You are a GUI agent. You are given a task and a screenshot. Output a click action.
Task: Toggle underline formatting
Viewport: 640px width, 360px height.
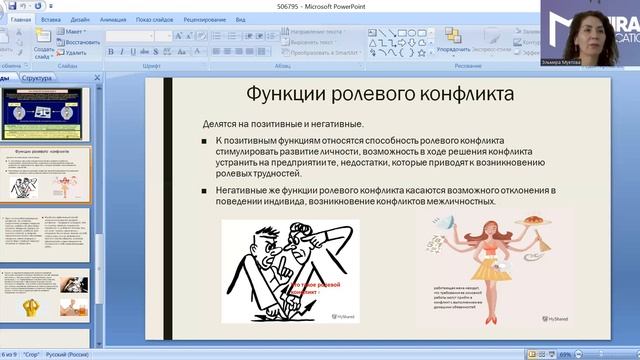(133, 51)
